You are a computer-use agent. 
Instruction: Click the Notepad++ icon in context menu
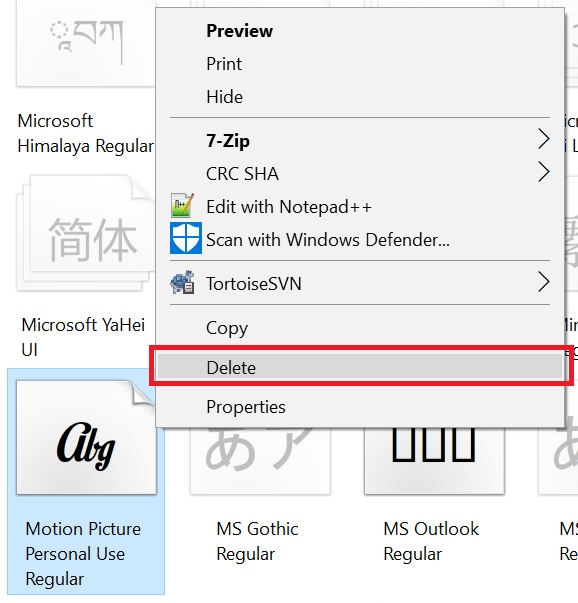pos(182,205)
